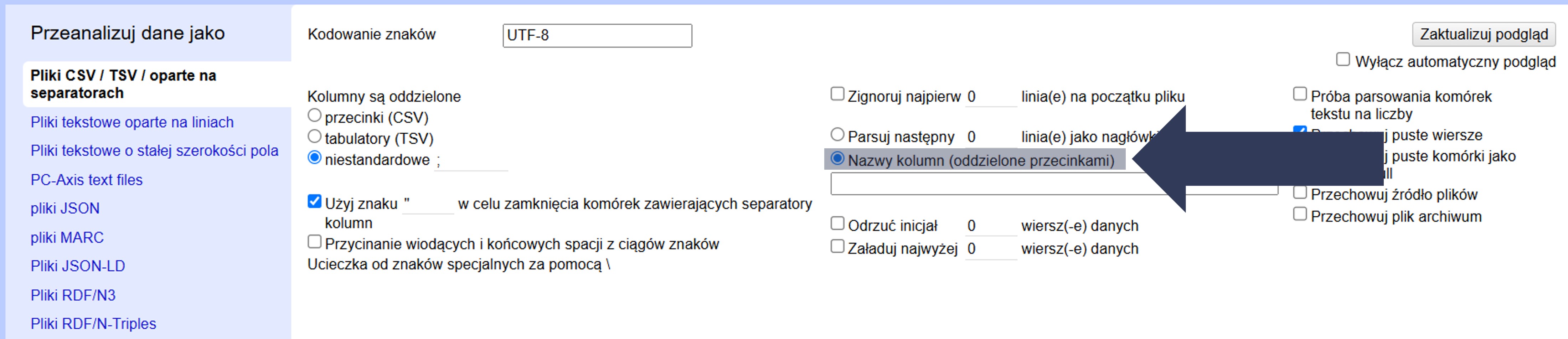Enable Wyłącz automatyczny podgląd checkbox
This screenshot has height=339, width=1568.
(1342, 60)
